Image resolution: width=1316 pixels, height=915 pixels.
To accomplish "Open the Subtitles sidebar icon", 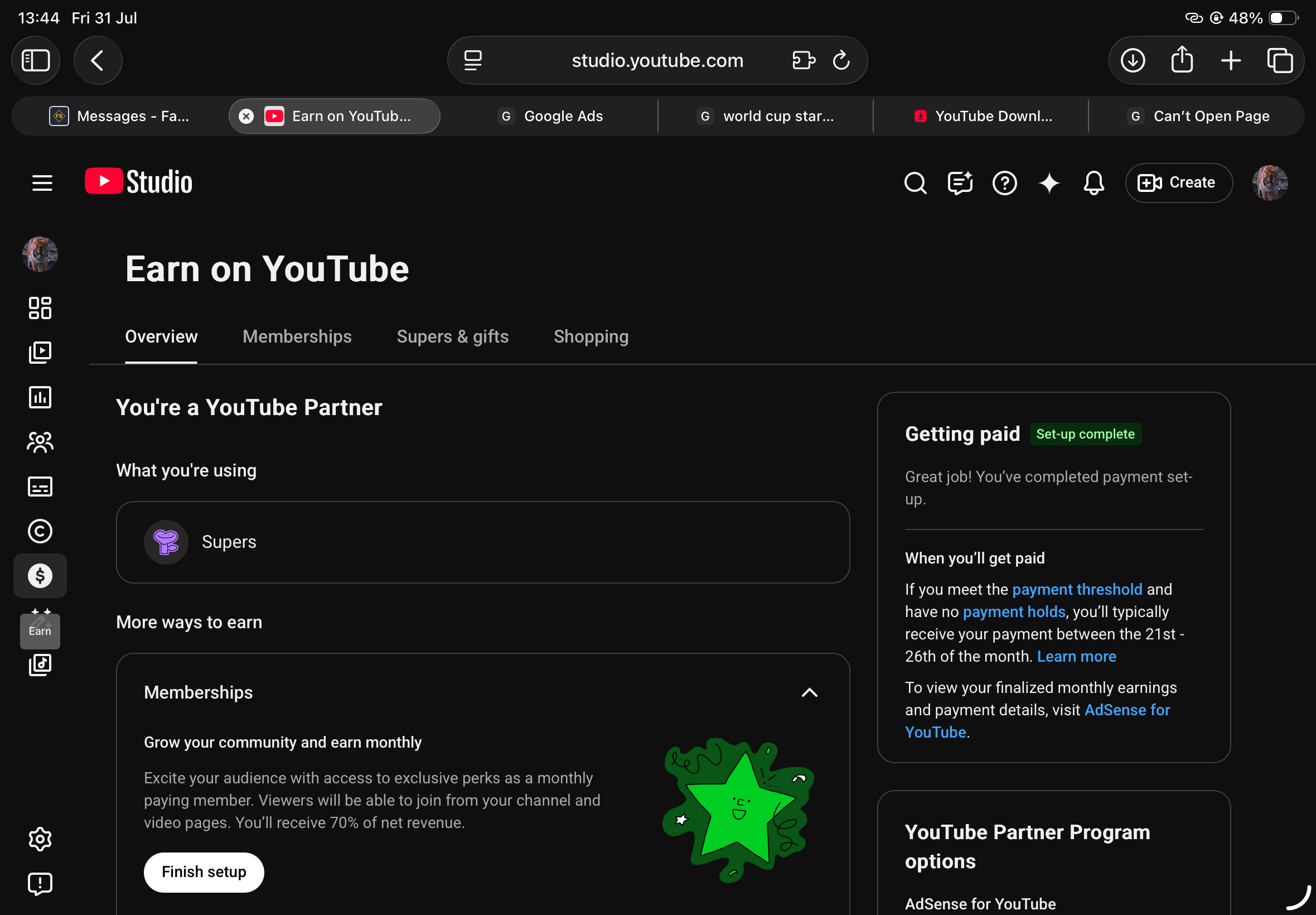I will [40, 487].
